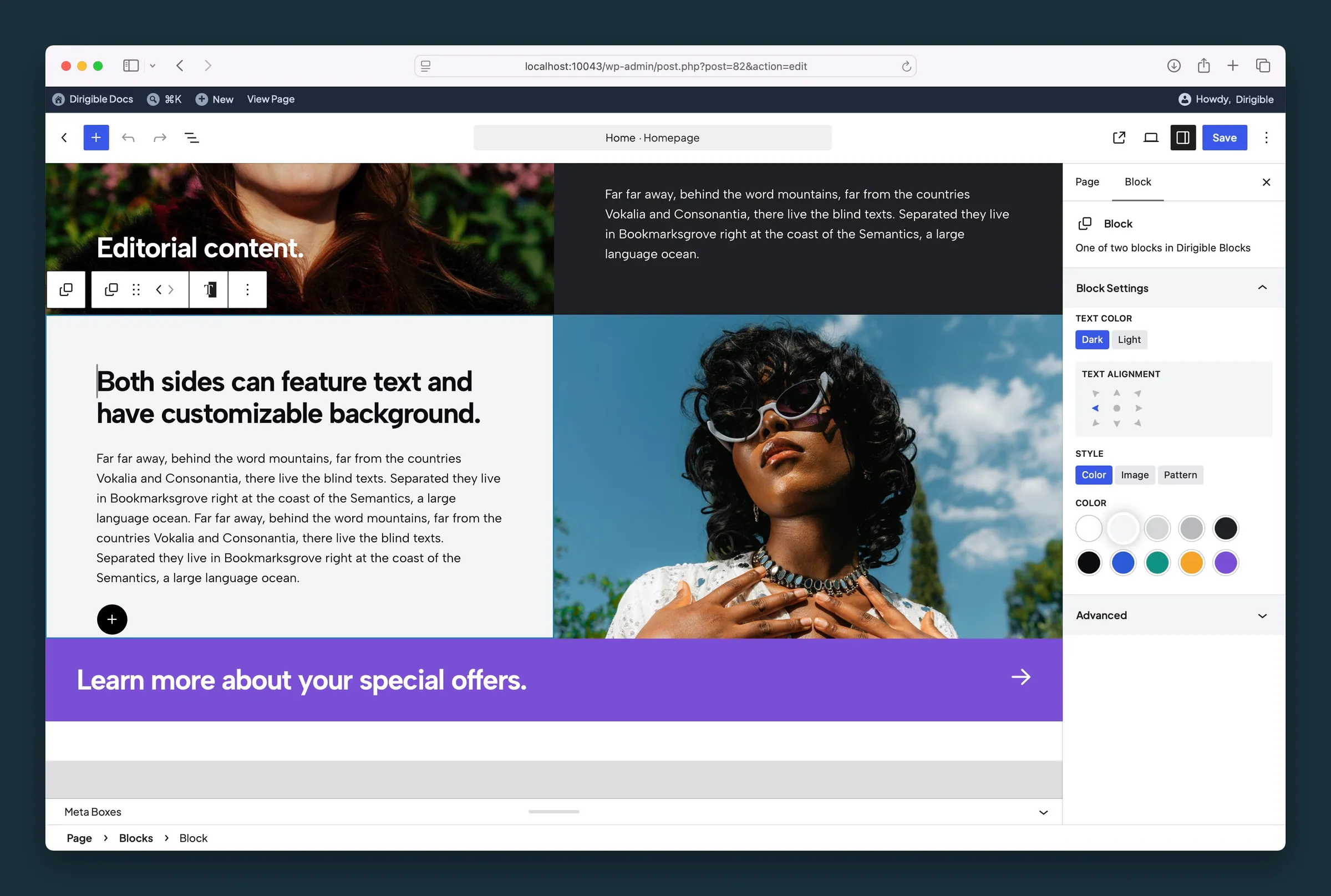Select center-left text alignment arrow

pyautogui.click(x=1095, y=408)
